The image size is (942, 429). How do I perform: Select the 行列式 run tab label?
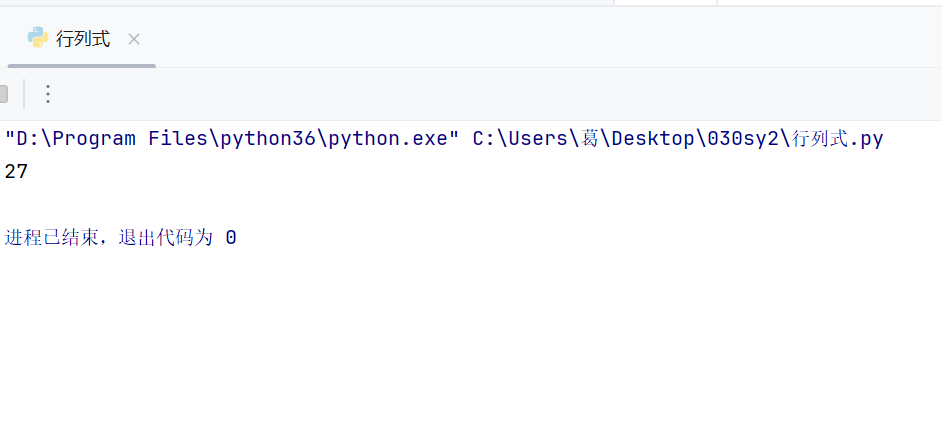[x=84, y=39]
